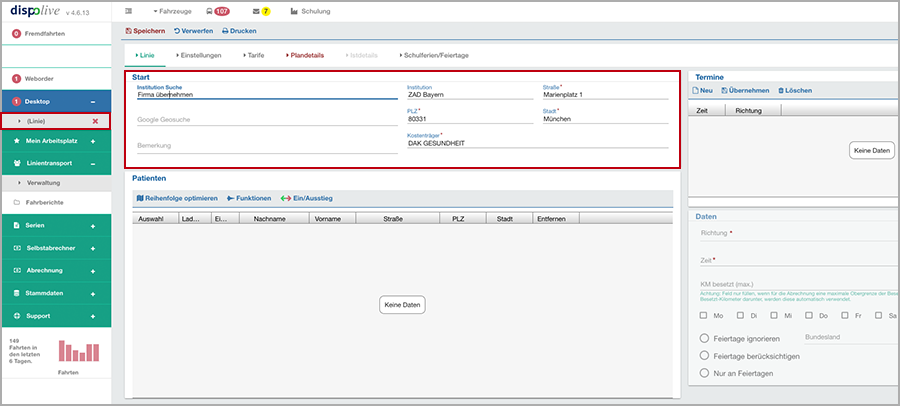Expand Mein Arbeitsplatz section
The width and height of the screenshot is (900, 406).
point(93,141)
